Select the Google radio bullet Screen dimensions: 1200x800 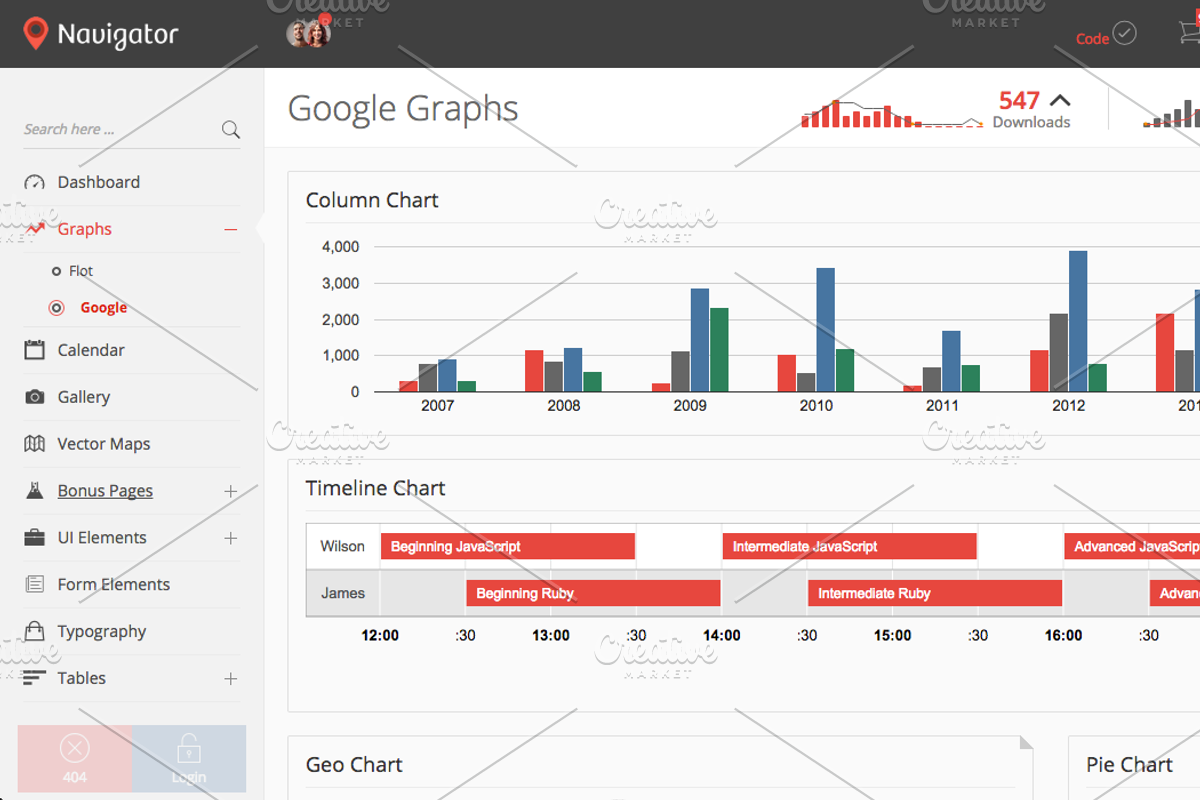56,308
